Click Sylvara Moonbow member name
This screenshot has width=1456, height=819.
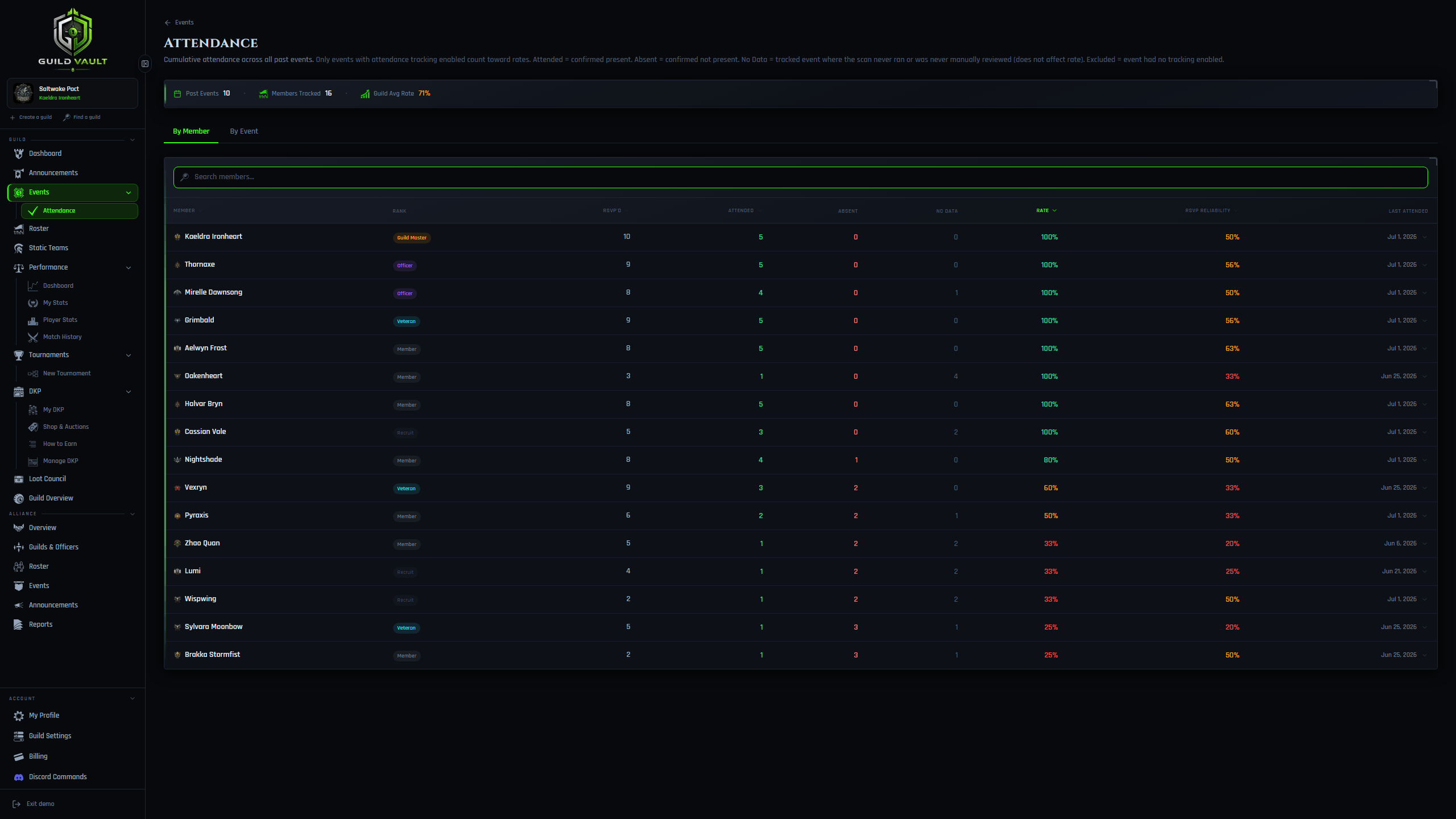[x=213, y=627]
